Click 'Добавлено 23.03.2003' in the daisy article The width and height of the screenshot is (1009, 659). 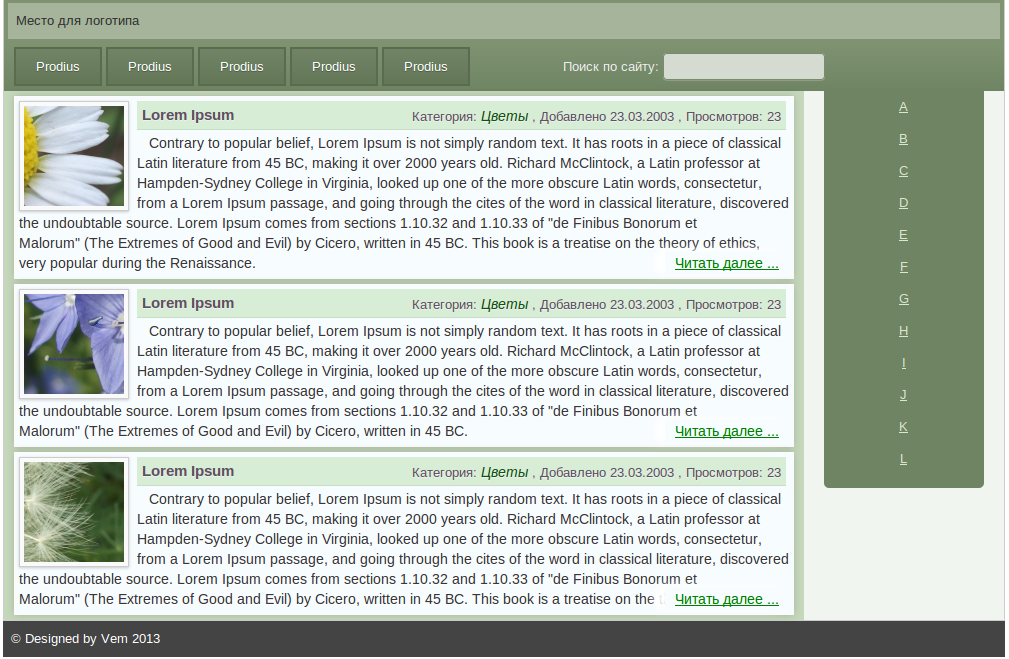(607, 116)
